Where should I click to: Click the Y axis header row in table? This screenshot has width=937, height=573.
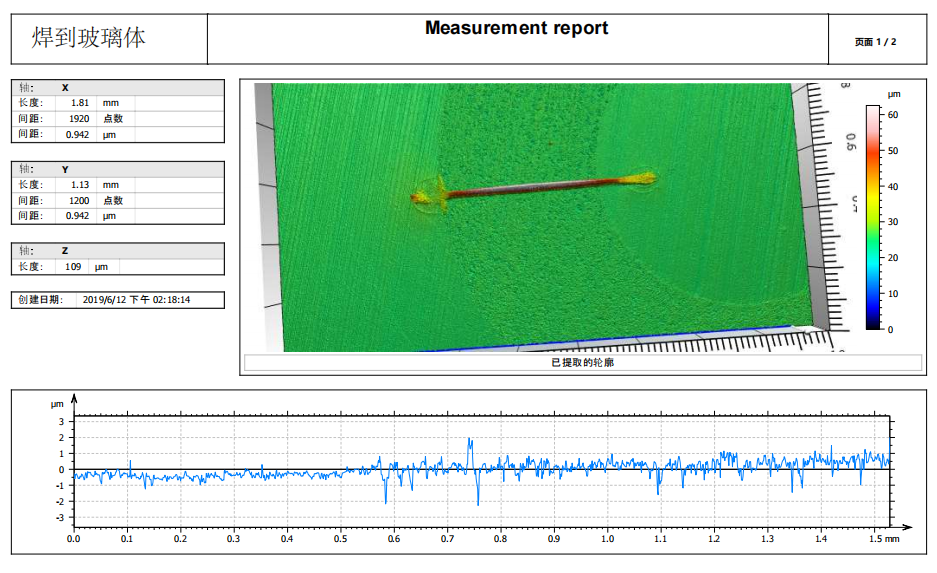click(x=118, y=169)
